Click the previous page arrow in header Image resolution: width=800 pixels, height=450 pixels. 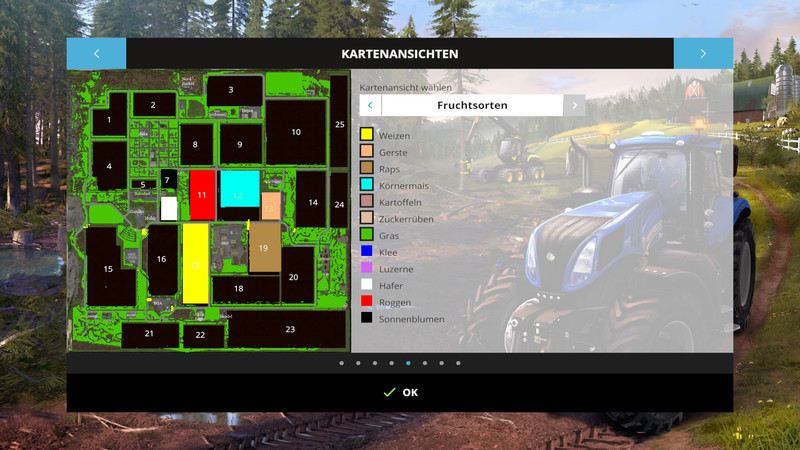coord(96,54)
